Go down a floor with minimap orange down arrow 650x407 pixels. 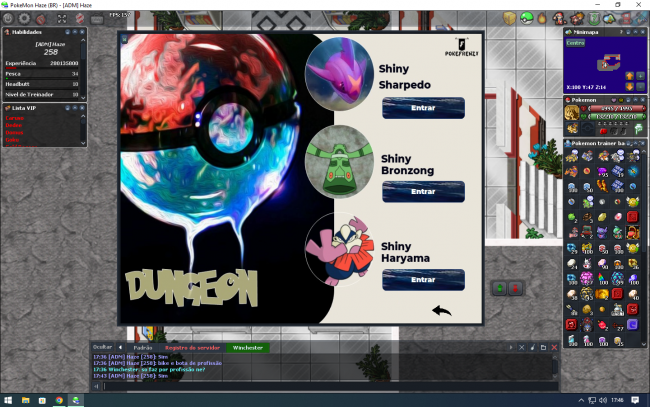click(630, 87)
